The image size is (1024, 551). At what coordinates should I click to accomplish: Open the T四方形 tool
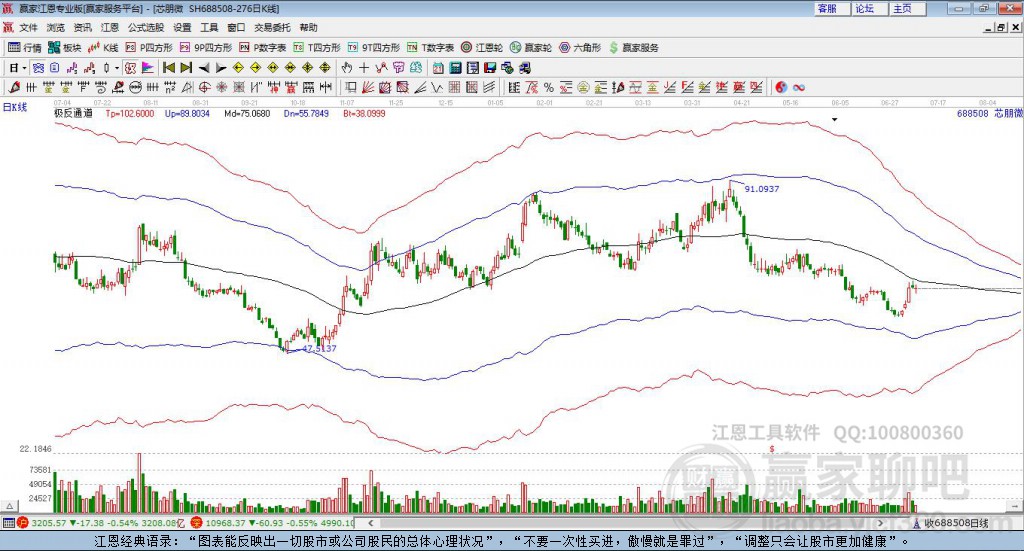coord(317,48)
